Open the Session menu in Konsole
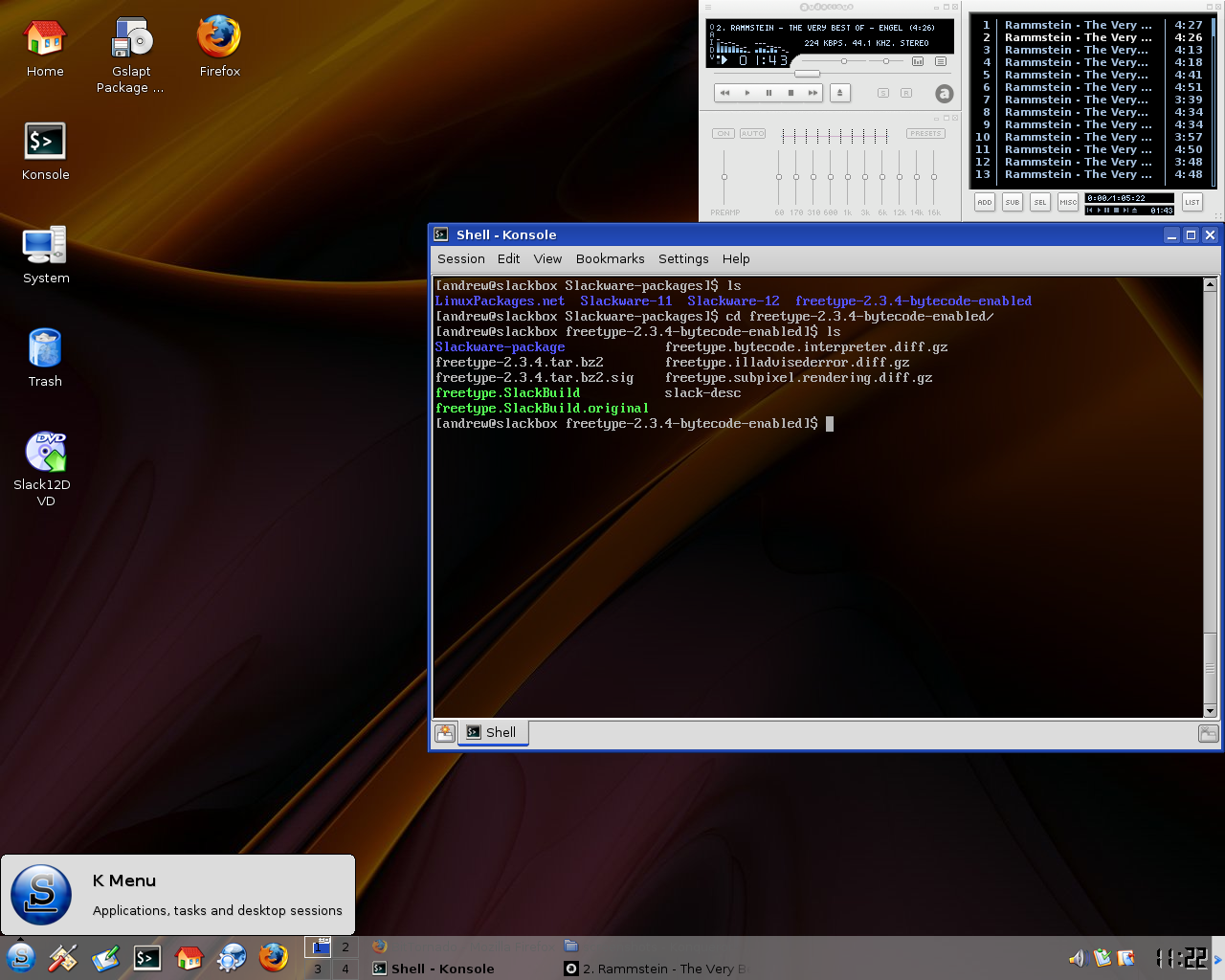This screenshot has height=980, width=1225. (x=461, y=259)
